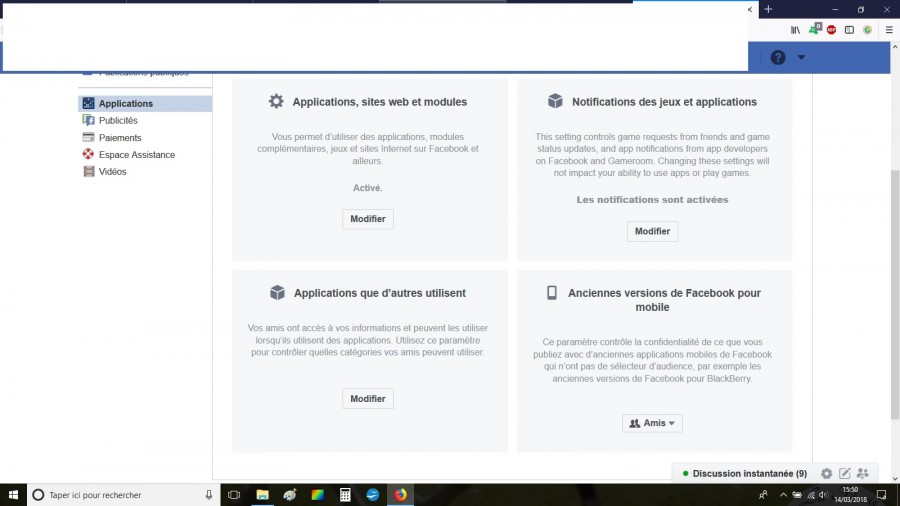Open Paiements settings section

[119, 138]
